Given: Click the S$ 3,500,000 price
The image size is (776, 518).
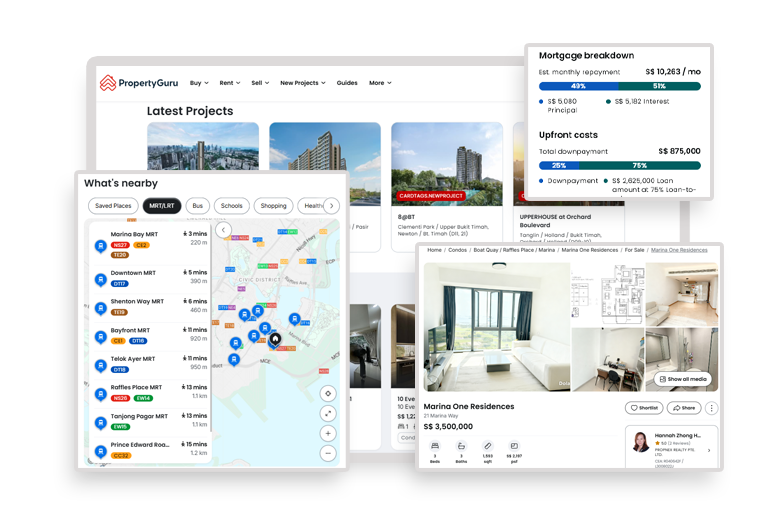Looking at the screenshot, I should (448, 426).
